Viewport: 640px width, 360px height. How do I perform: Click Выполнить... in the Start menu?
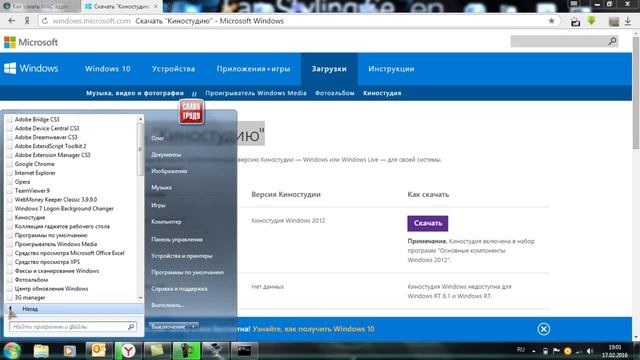click(168, 305)
